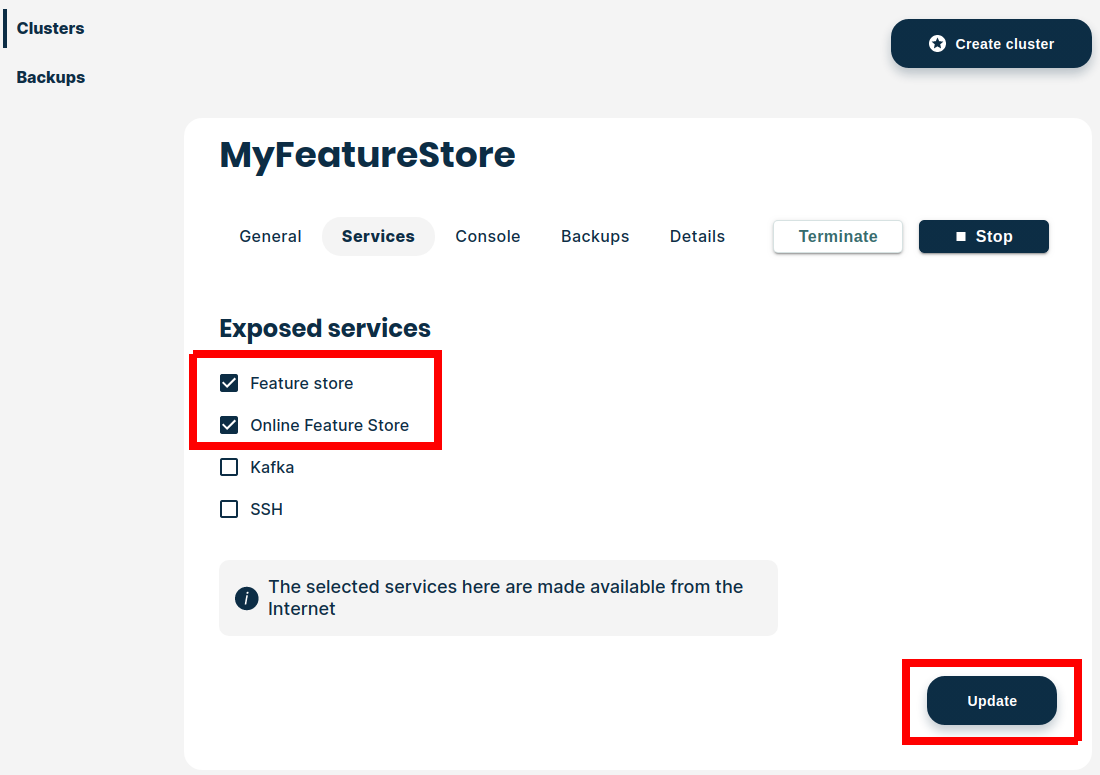The width and height of the screenshot is (1100, 775).
Task: Uncheck the Feature store checkbox
Action: [x=229, y=383]
